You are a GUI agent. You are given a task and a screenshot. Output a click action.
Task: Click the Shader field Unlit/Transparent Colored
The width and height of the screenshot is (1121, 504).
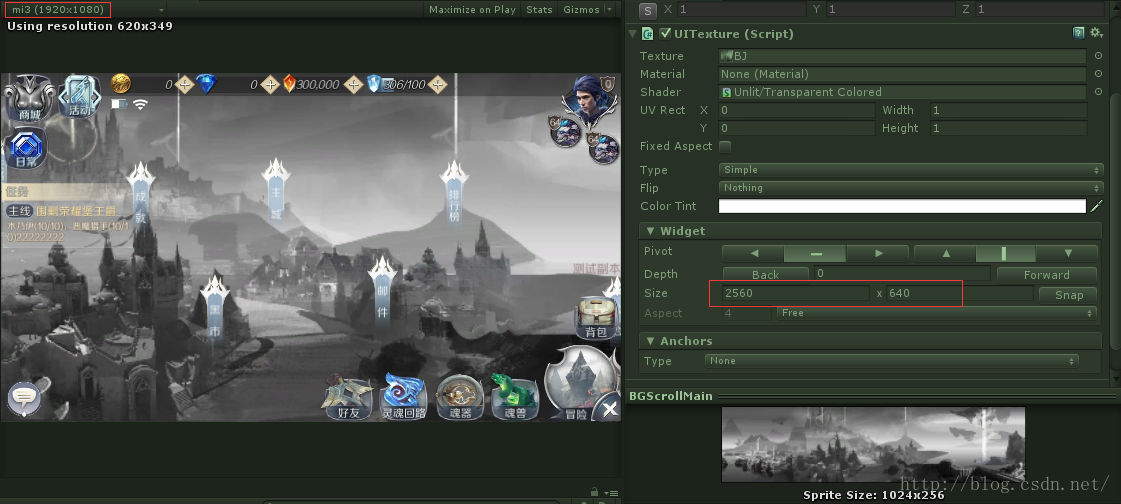pos(902,92)
